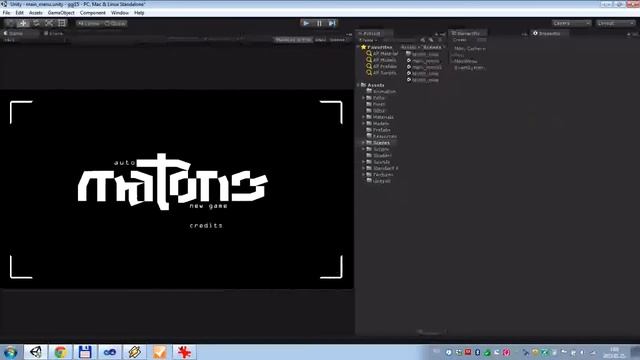Expand the Materials folder arrow

(364, 117)
